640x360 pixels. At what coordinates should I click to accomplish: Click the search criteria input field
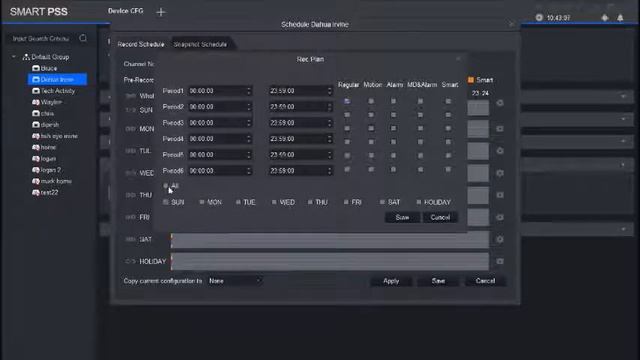coord(41,38)
